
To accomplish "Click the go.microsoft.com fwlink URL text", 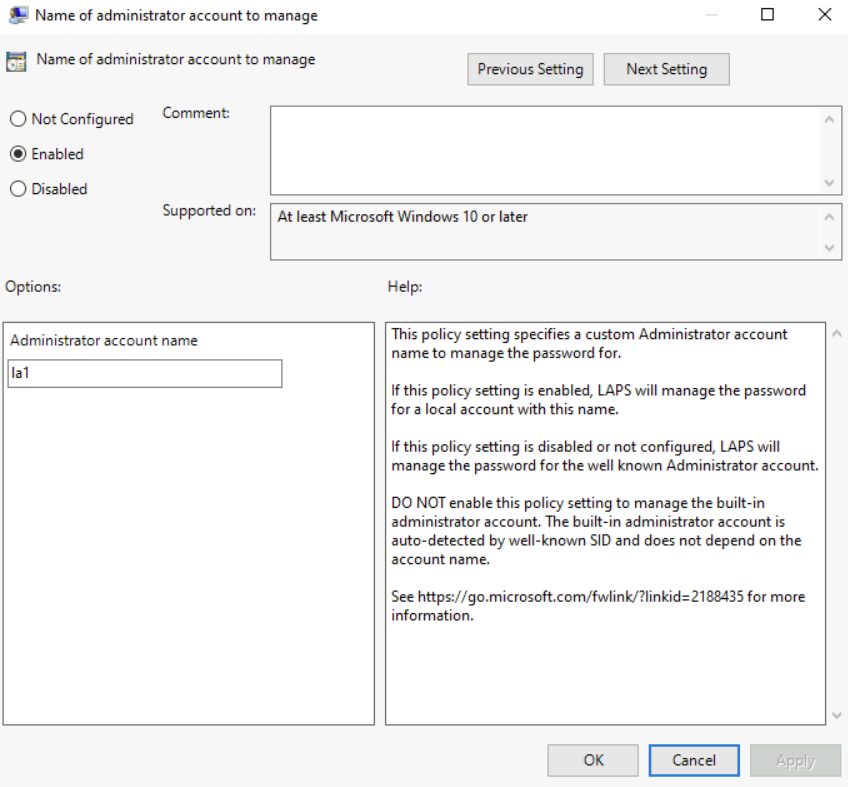I will pyautogui.click(x=581, y=597).
